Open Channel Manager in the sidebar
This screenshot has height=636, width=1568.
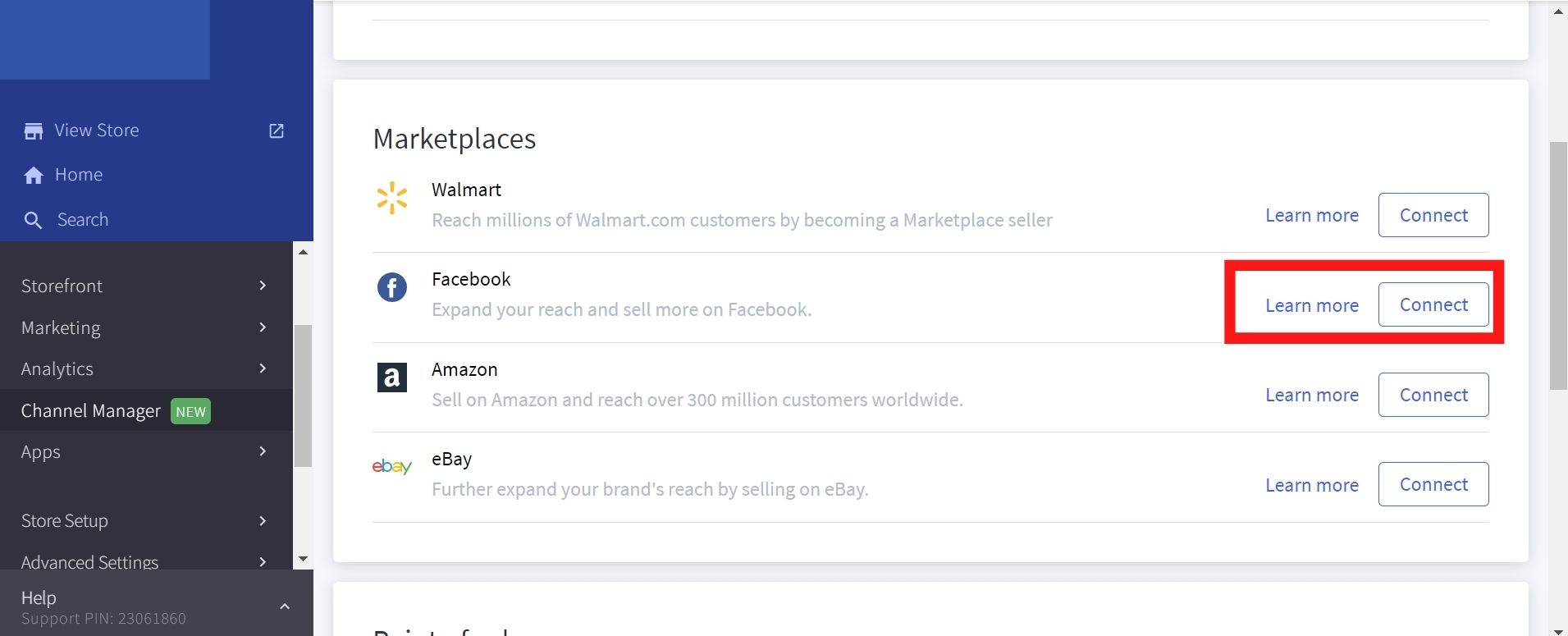pyautogui.click(x=90, y=410)
